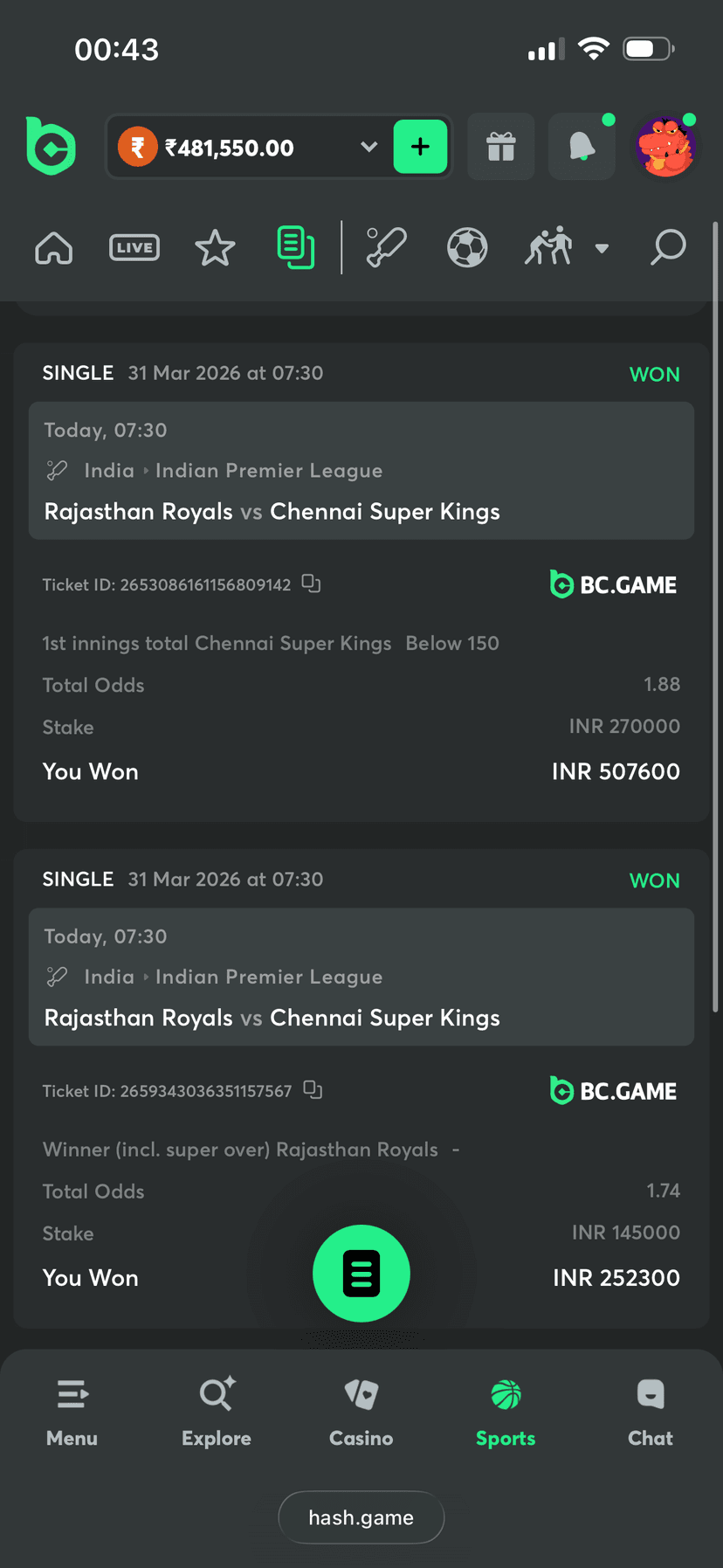Select the Live events icon
The width and height of the screenshot is (723, 1568).
(134, 247)
